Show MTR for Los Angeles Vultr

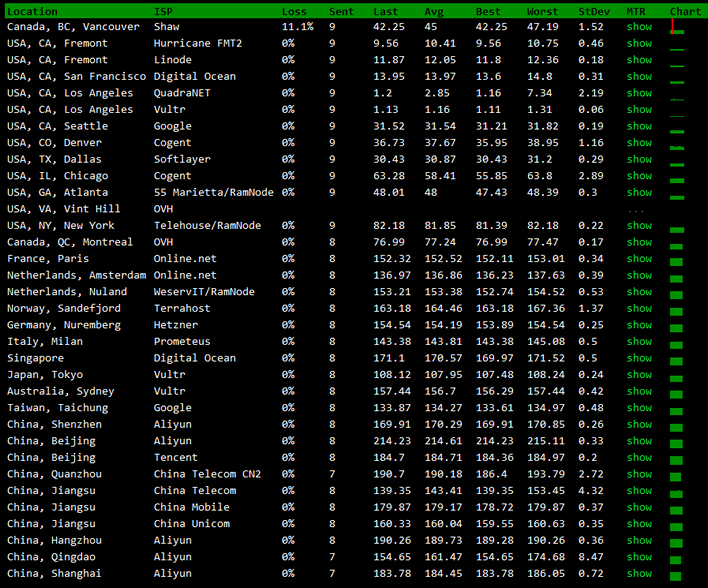pyautogui.click(x=639, y=109)
